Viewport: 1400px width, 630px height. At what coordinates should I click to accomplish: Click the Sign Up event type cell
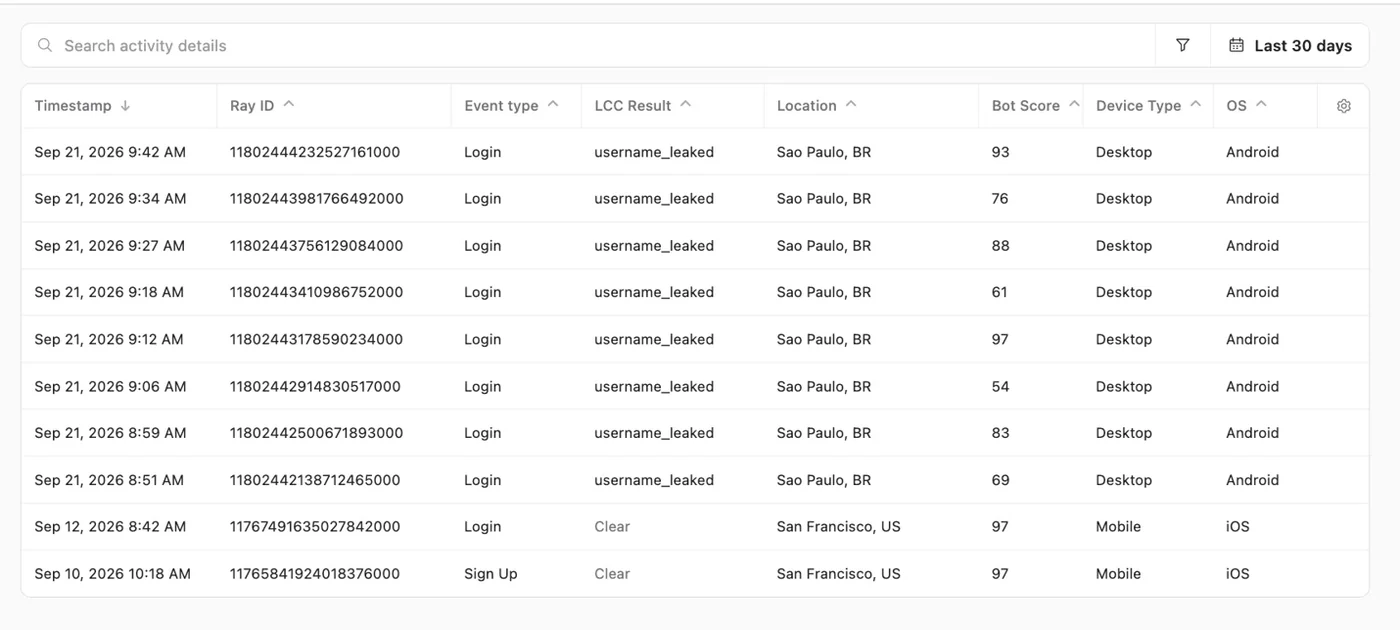[491, 574]
